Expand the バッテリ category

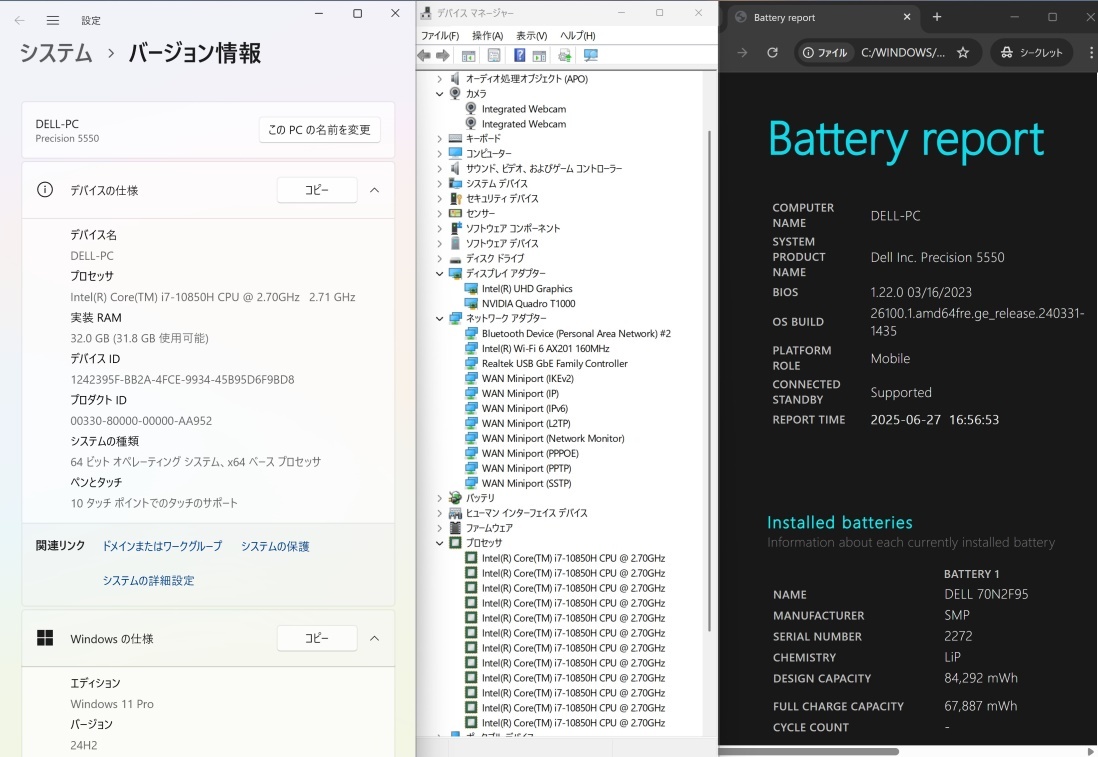pos(439,498)
